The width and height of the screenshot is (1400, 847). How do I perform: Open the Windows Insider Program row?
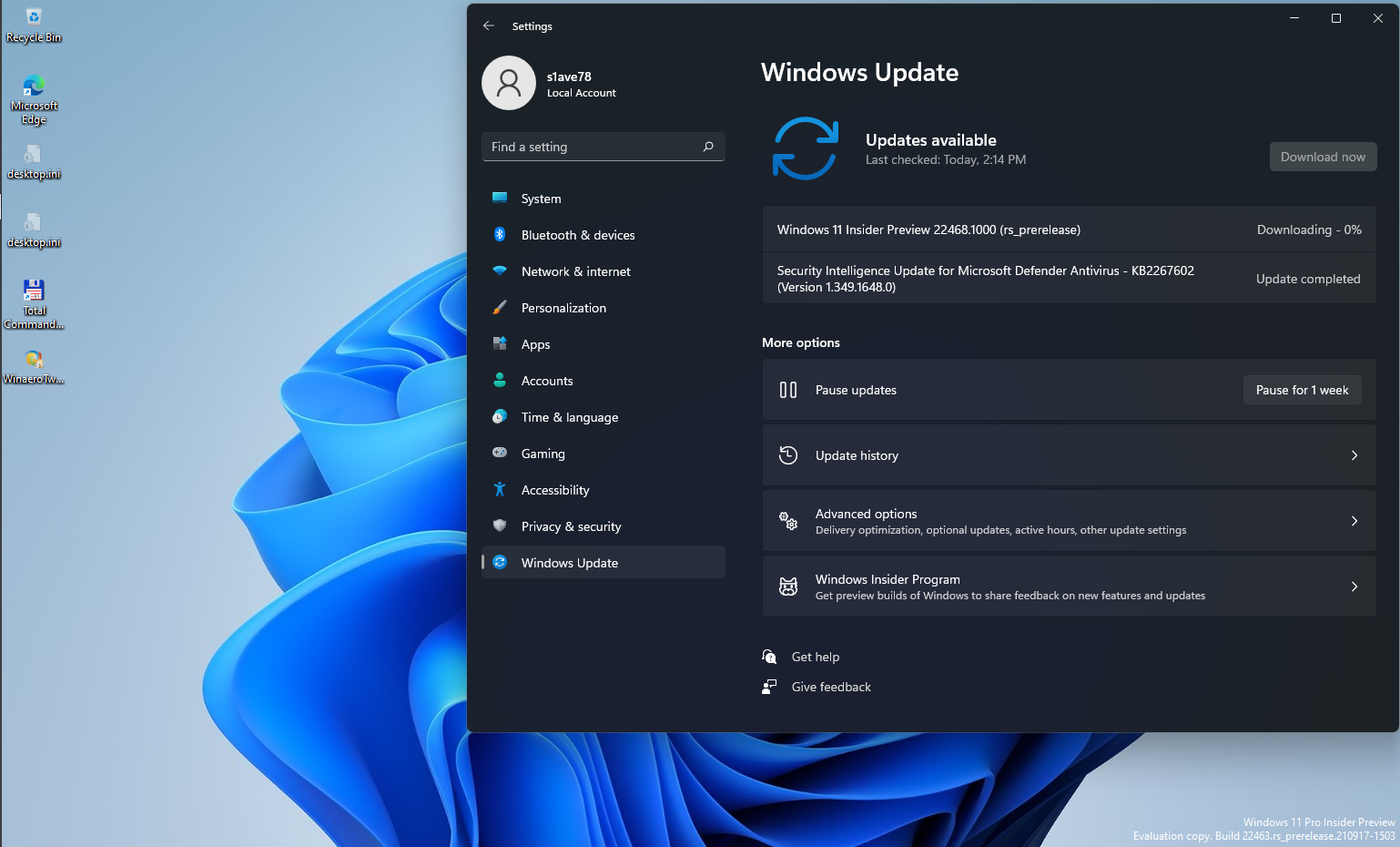[1069, 587]
